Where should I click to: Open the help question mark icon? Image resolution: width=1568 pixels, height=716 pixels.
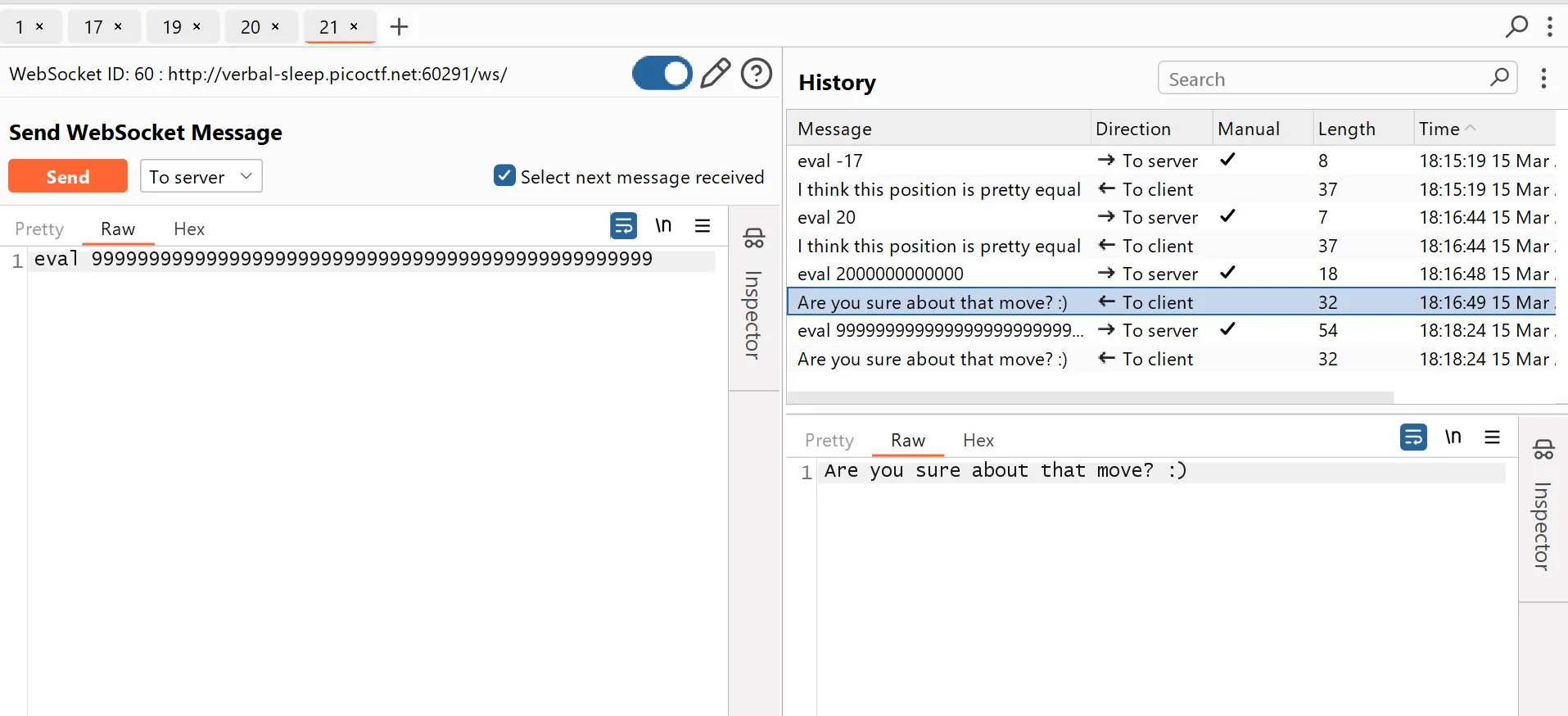(756, 74)
